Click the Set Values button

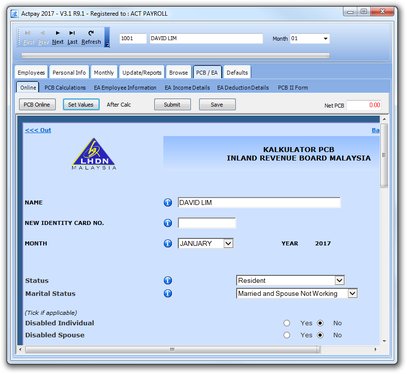(x=81, y=105)
